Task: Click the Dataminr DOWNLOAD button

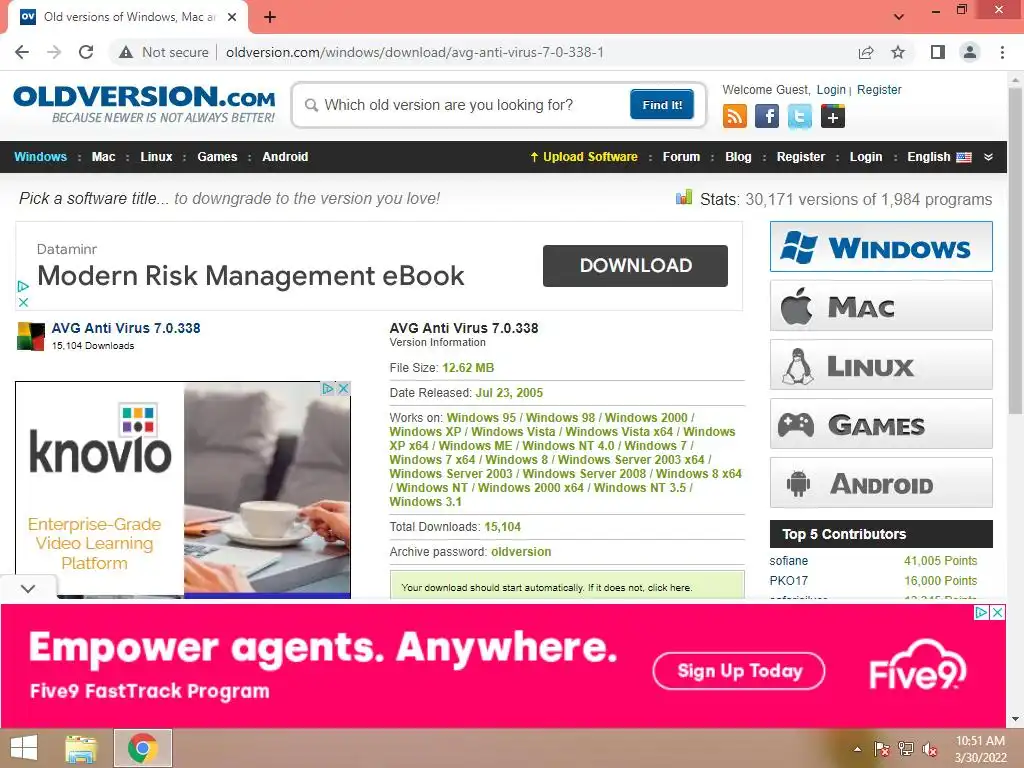Action: pos(635,266)
